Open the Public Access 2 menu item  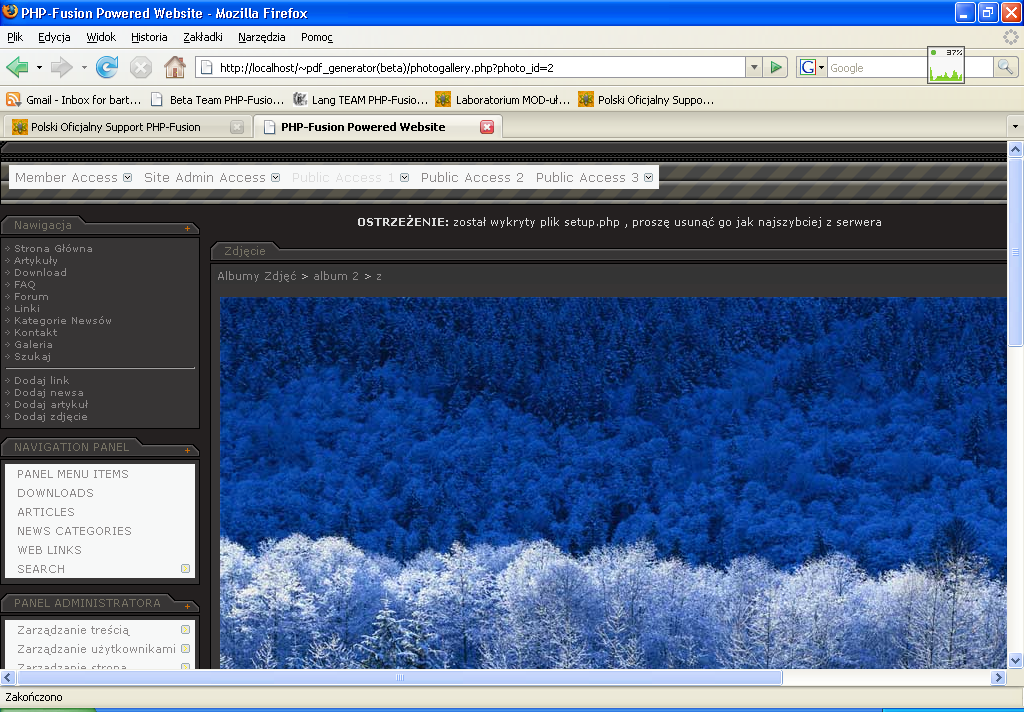(472, 178)
